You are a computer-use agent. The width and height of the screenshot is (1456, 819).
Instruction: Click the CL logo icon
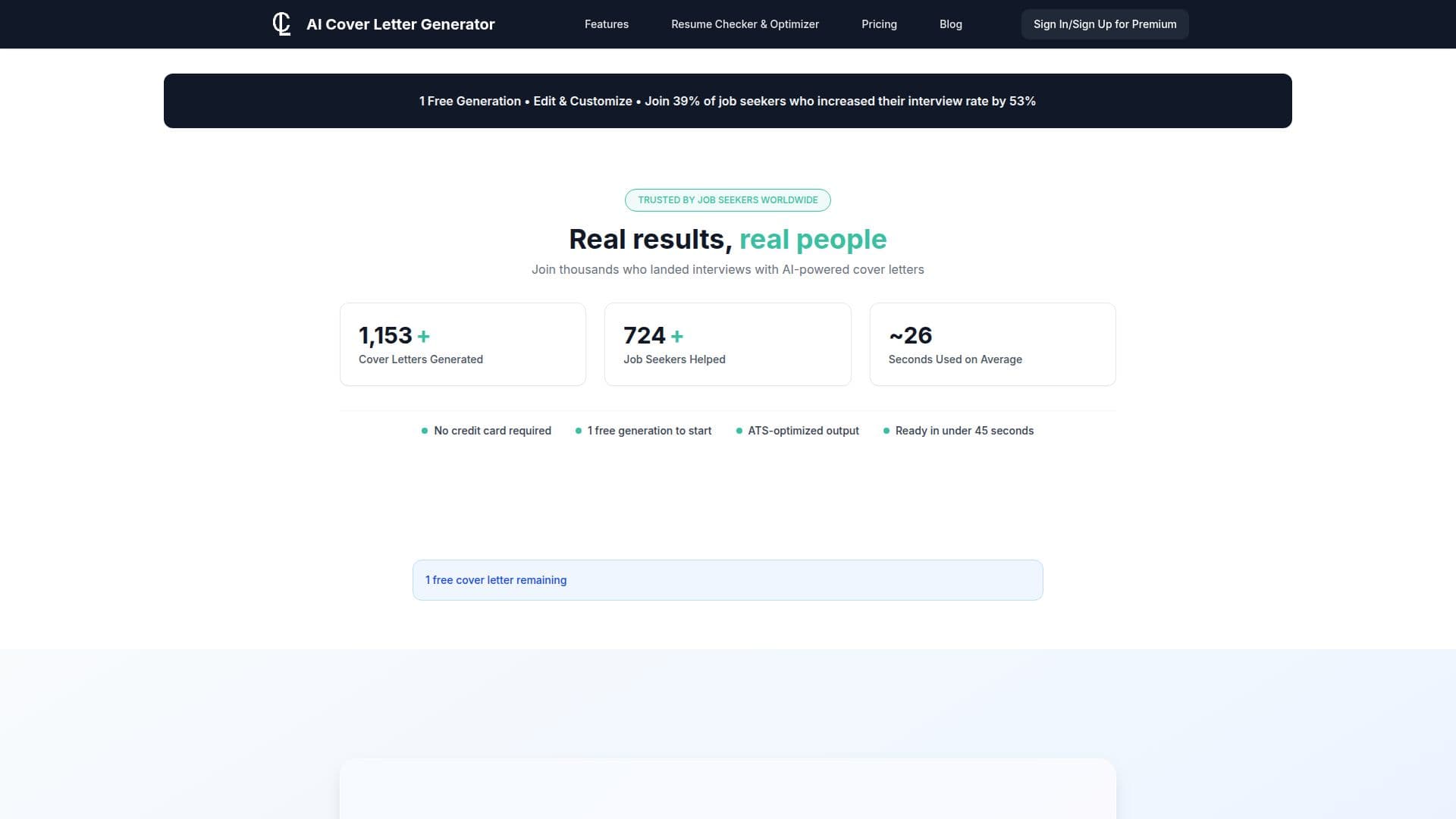click(x=281, y=24)
